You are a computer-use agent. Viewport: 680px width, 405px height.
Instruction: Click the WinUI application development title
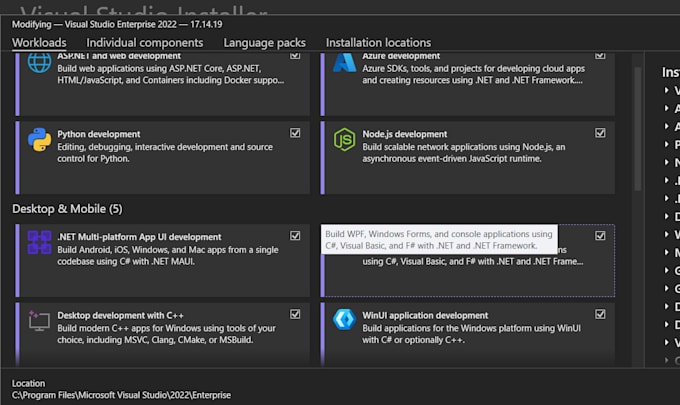(425, 315)
